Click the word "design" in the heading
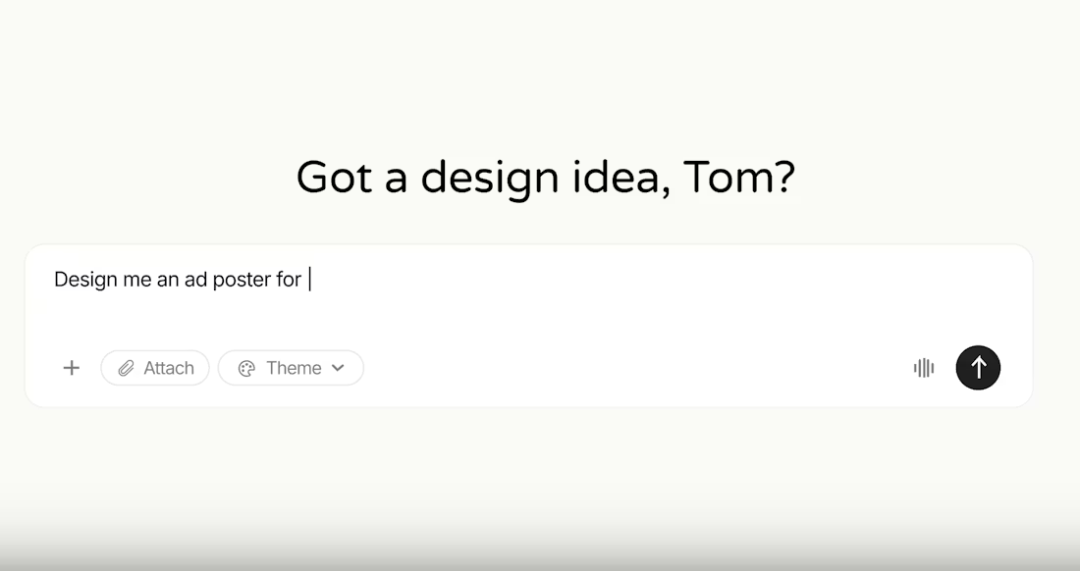Viewport: 1080px width, 571px height. click(x=490, y=178)
